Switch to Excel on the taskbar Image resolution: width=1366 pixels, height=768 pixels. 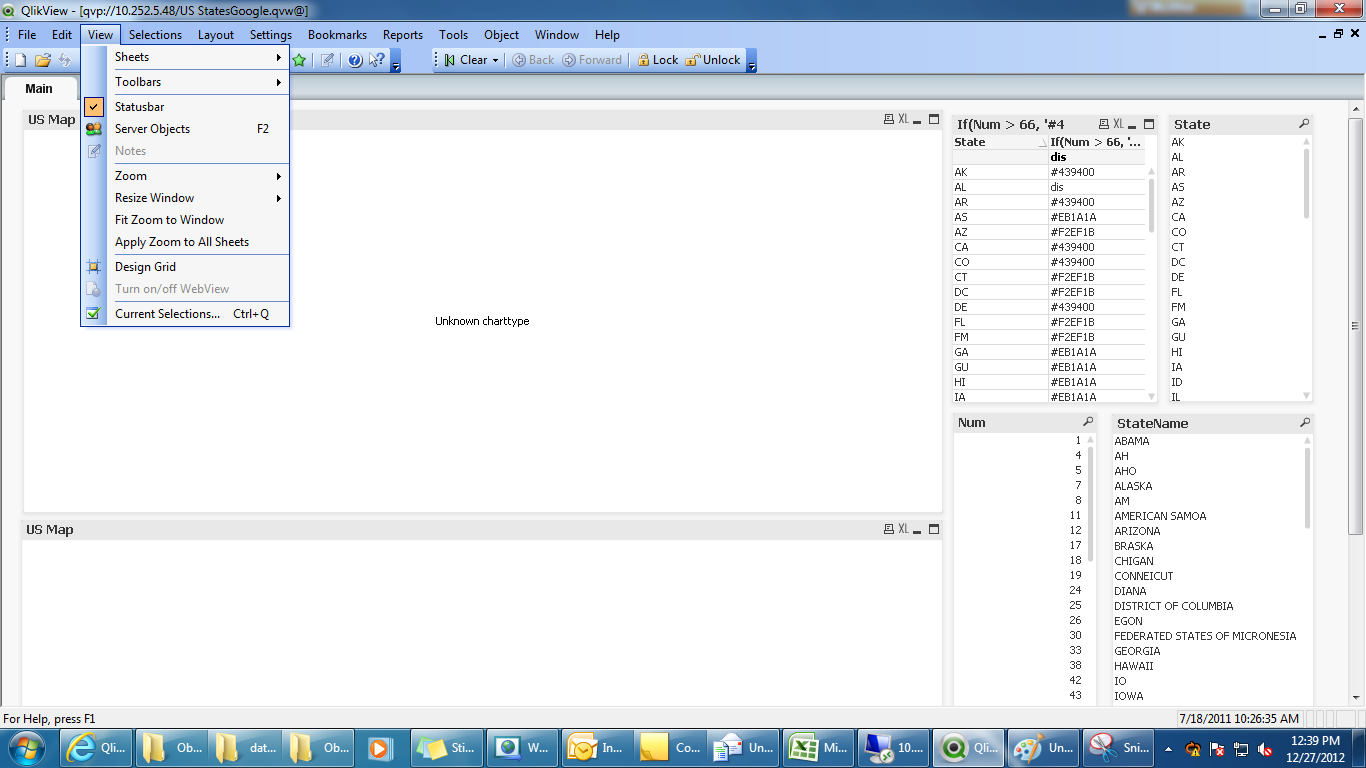click(x=818, y=747)
